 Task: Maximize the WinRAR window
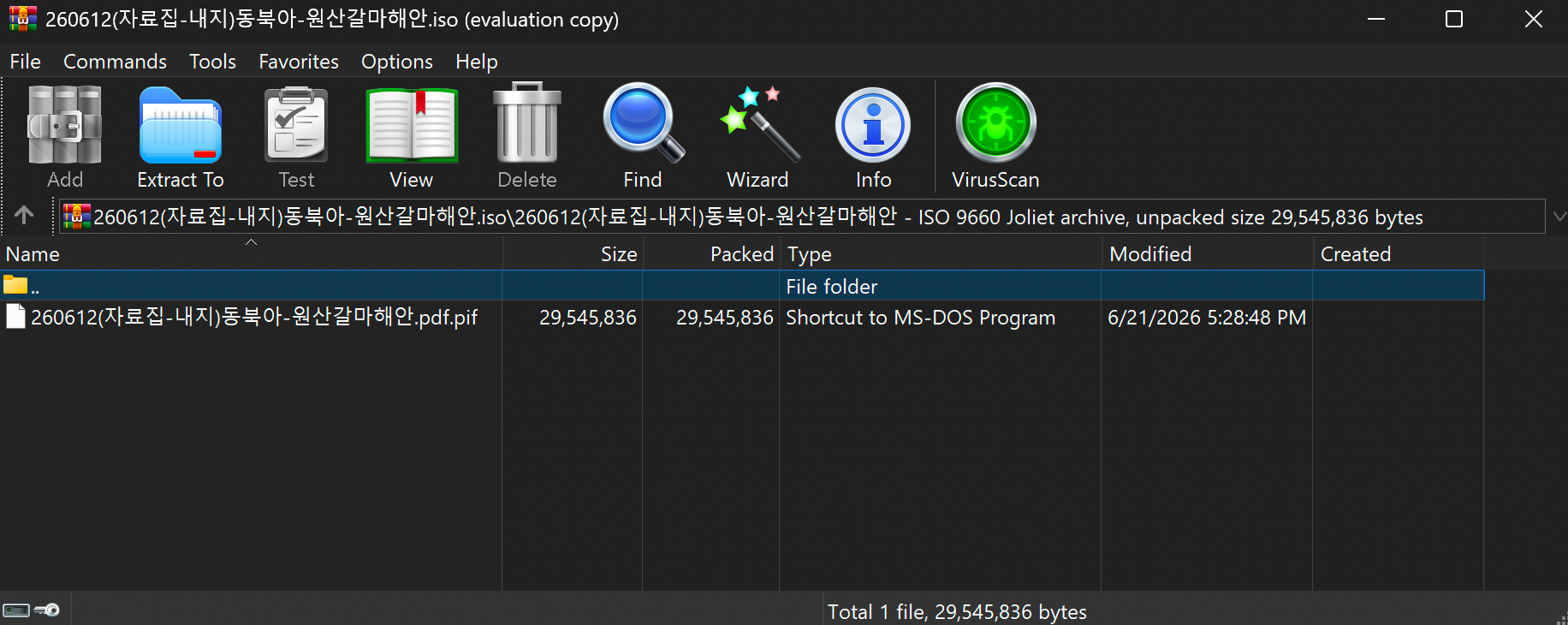tap(1454, 19)
